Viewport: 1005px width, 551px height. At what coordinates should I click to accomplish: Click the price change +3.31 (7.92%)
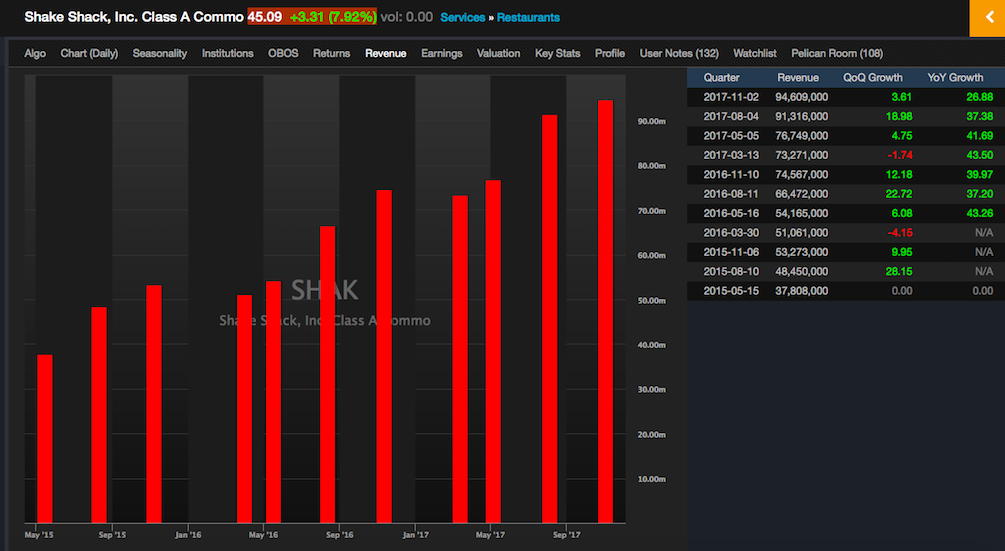(x=333, y=17)
